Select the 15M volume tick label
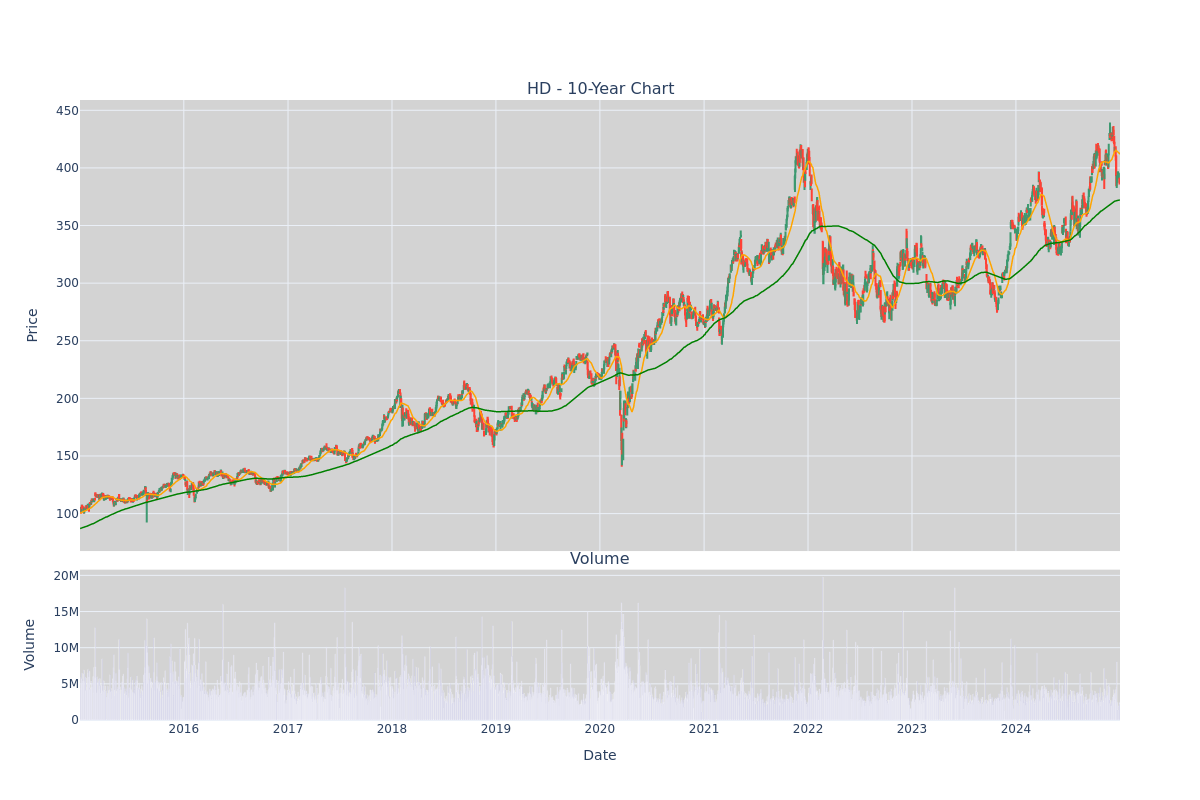 pos(66,612)
